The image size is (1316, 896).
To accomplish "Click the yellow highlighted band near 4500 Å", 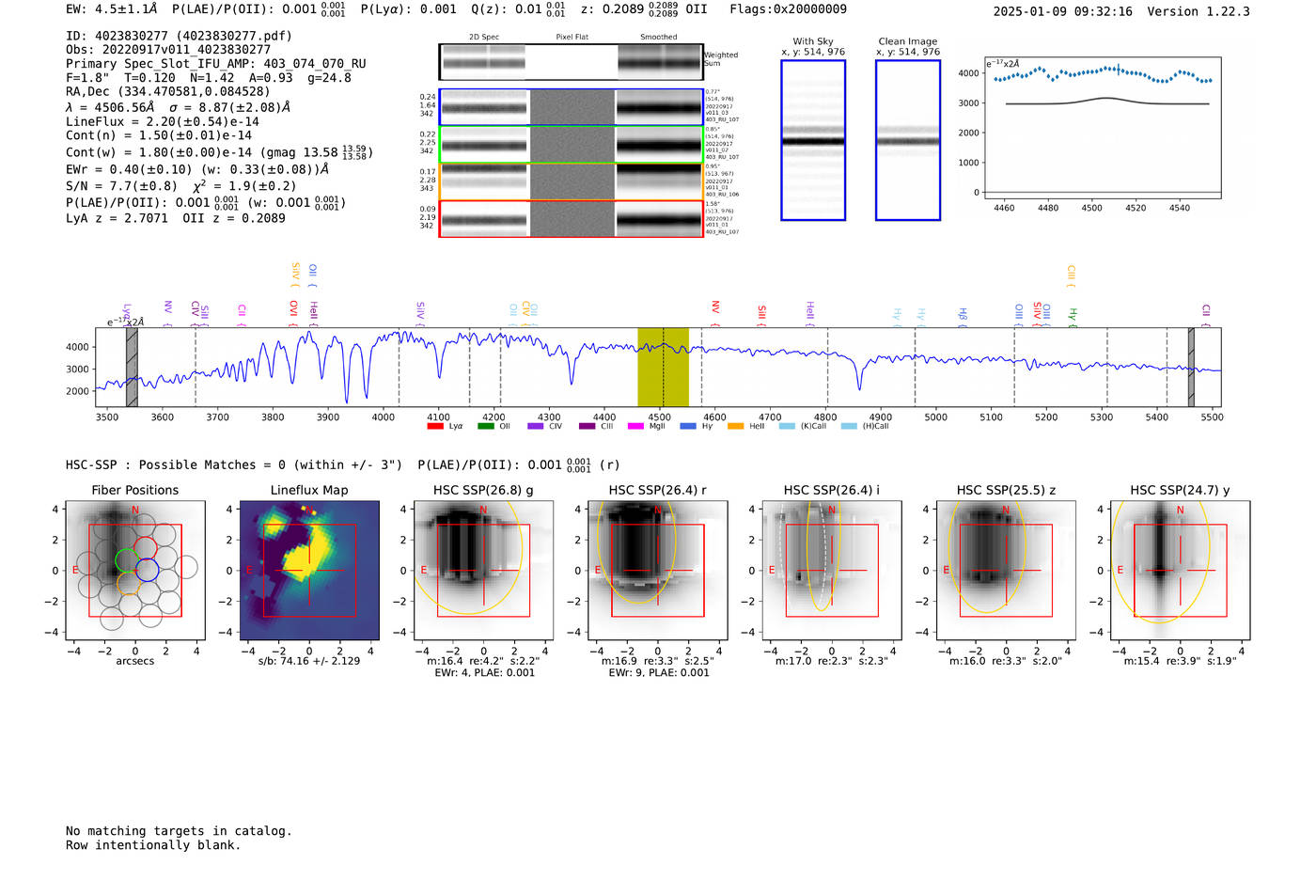I will tap(663, 367).
